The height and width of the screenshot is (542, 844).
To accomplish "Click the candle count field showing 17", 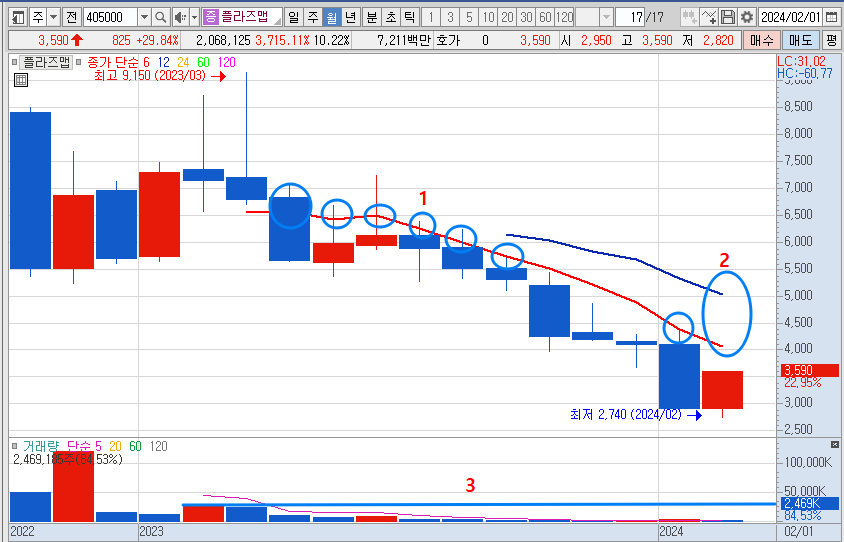I will tap(630, 17).
